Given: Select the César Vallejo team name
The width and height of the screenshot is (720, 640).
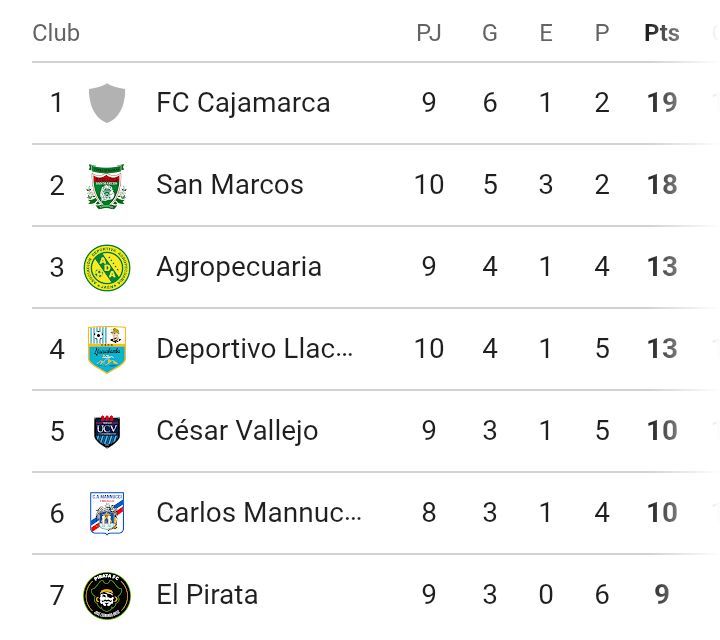Looking at the screenshot, I should (x=237, y=431).
